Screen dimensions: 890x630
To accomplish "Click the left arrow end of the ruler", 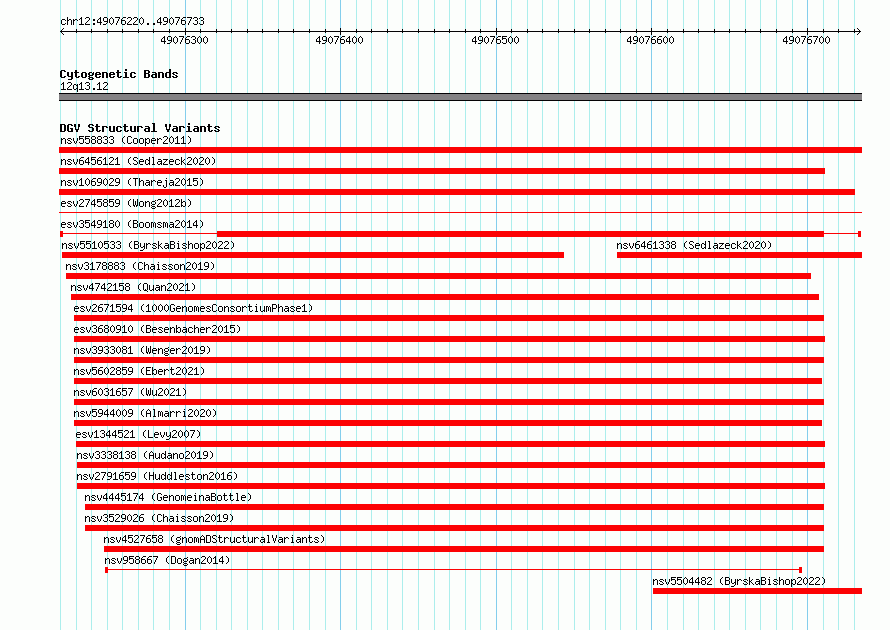I will tap(62, 32).
